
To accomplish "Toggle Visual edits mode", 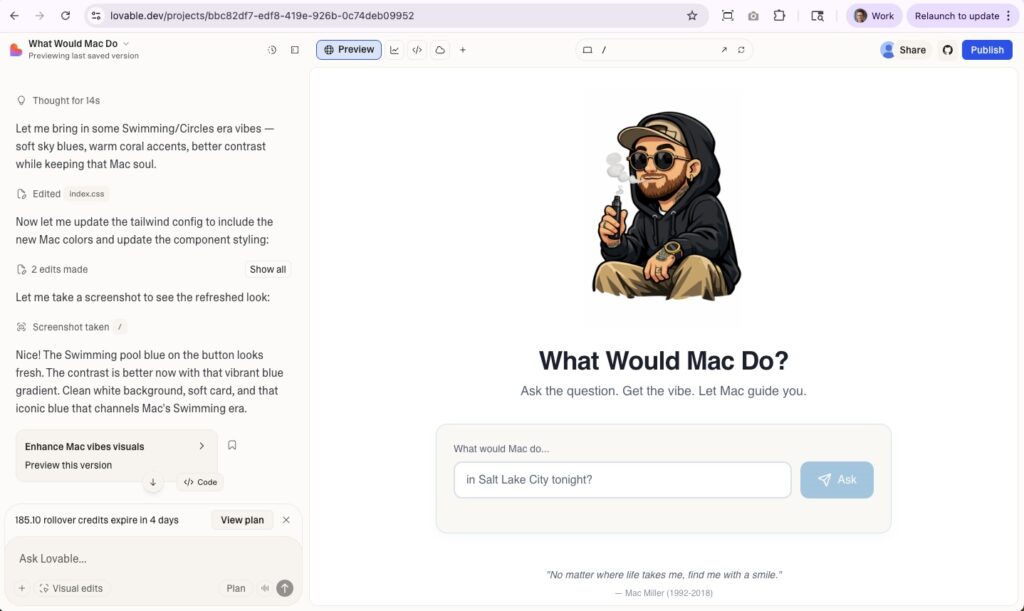I will pyautogui.click(x=71, y=588).
